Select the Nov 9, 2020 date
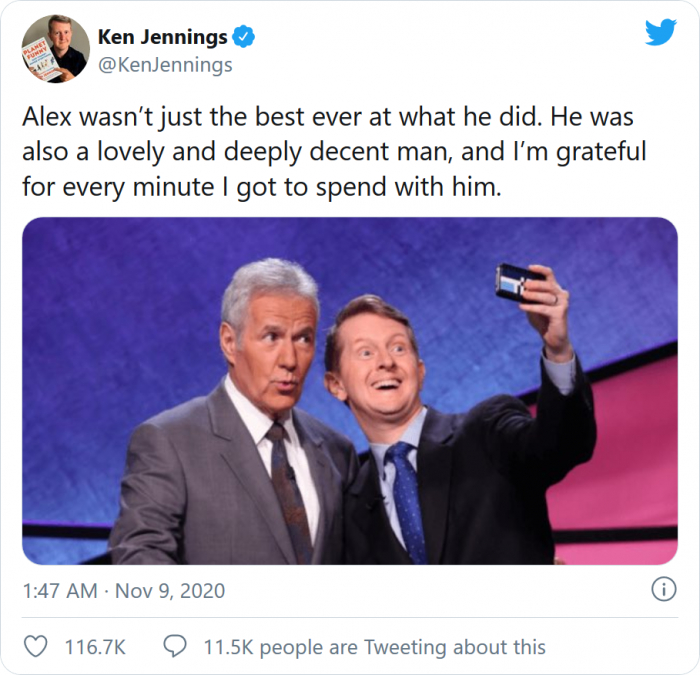This screenshot has height=675, width=700. [170, 591]
